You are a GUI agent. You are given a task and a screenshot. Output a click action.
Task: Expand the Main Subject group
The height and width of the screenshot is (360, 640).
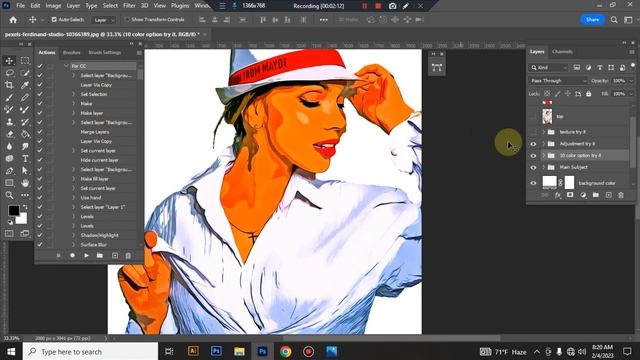[x=544, y=167]
